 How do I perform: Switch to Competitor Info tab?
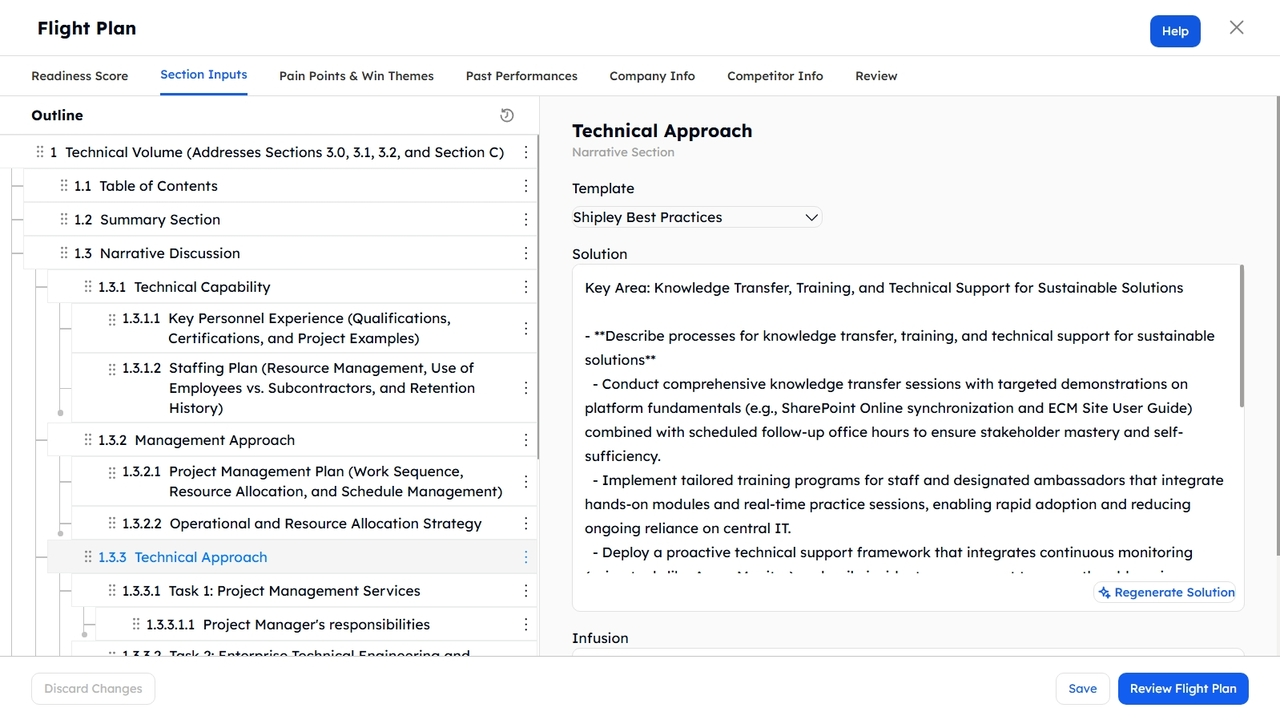click(775, 76)
